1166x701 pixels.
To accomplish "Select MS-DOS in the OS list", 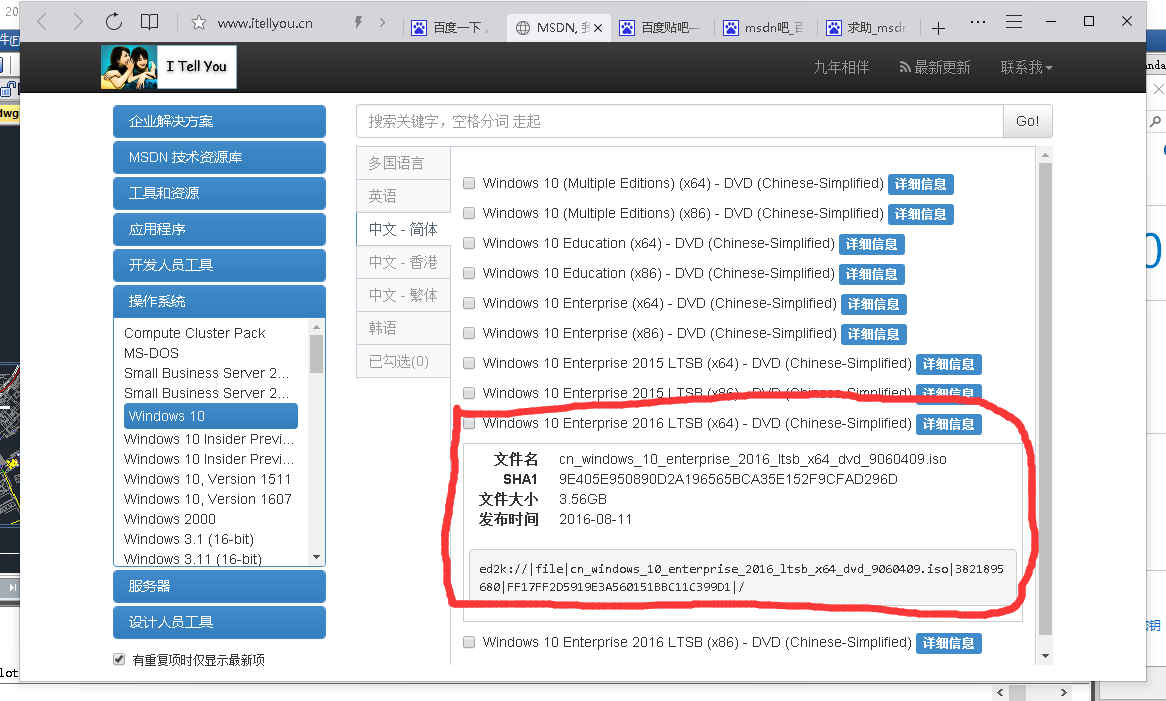I will tap(151, 353).
